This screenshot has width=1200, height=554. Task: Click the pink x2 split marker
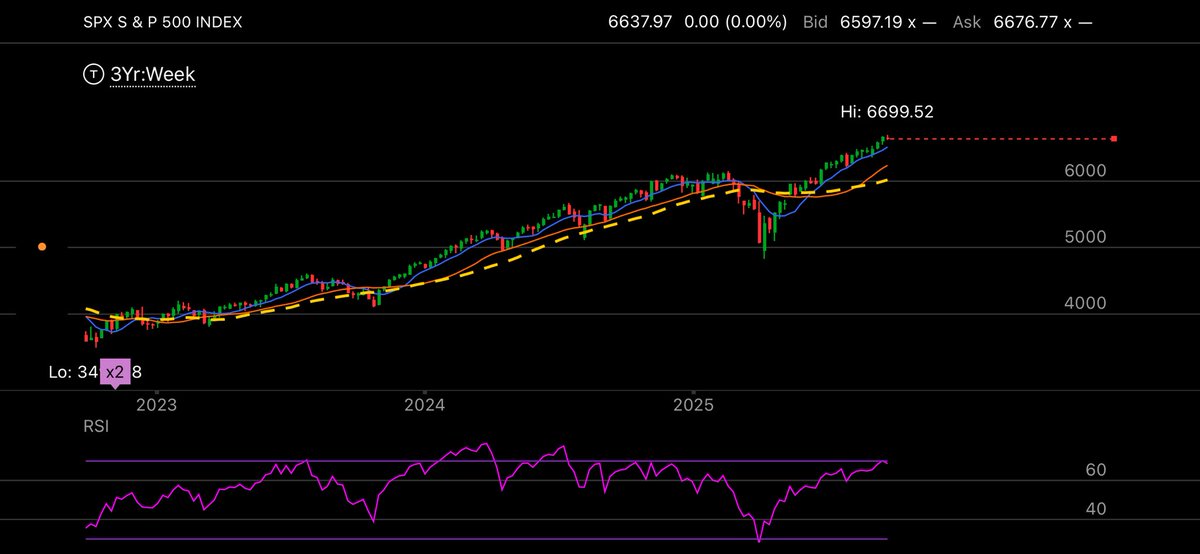(117, 372)
